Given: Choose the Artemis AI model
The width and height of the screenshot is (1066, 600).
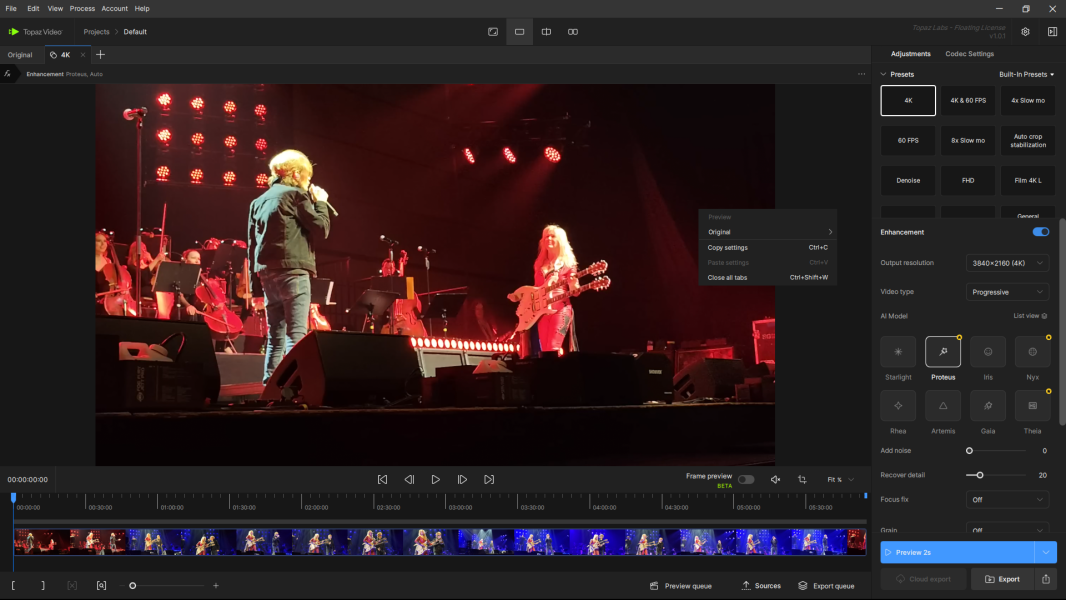Looking at the screenshot, I should coord(943,405).
